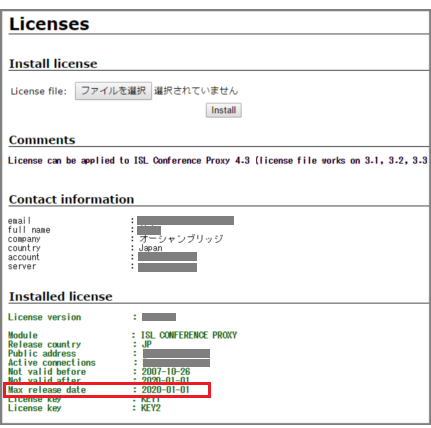This screenshot has width=431, height=428.
Task: Click the server field label
Action: (22, 266)
